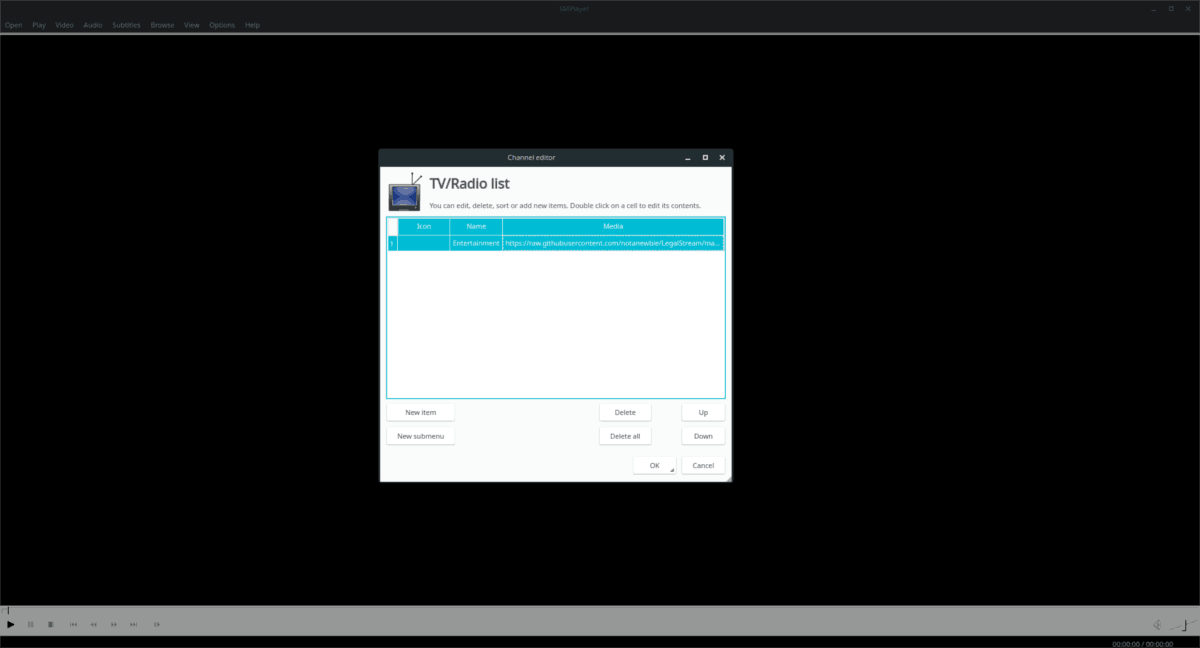Add a channel with the New item button
Viewport: 1200px width, 648px height.
click(420, 411)
